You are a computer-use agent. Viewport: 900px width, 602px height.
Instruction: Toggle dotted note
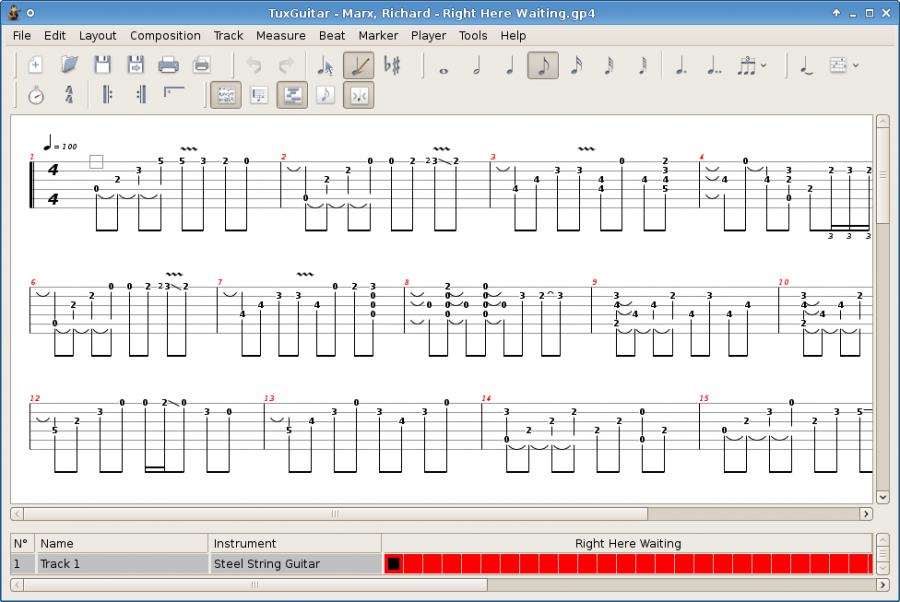click(681, 65)
